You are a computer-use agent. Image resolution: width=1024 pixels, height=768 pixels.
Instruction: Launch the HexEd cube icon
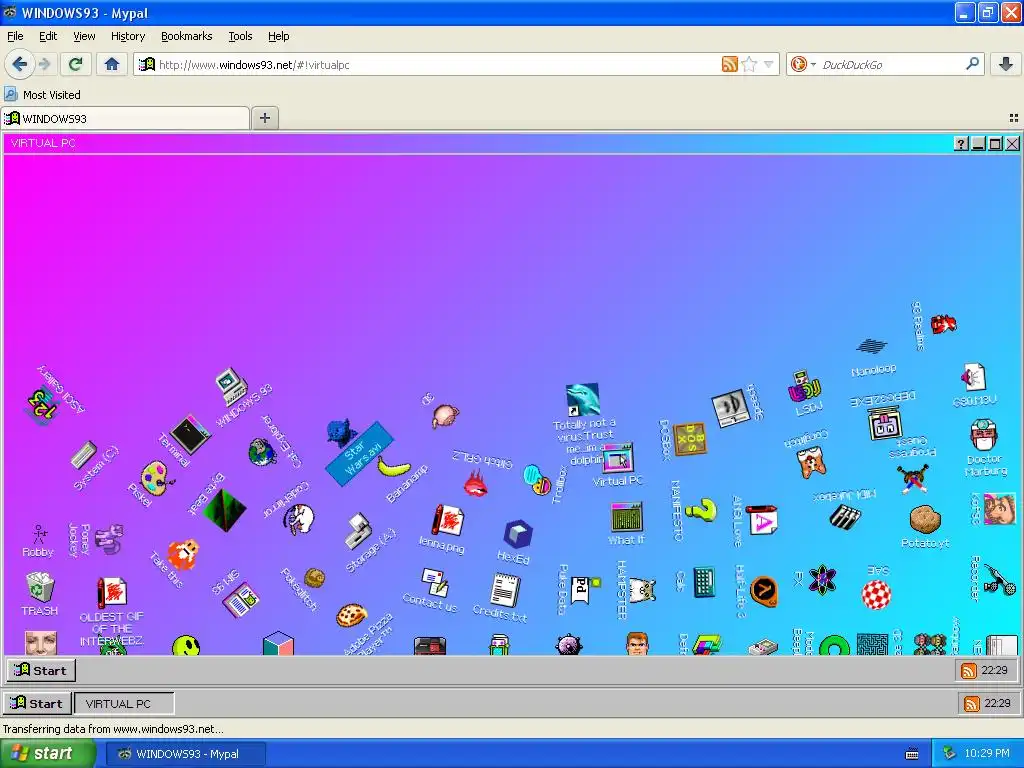(x=518, y=534)
